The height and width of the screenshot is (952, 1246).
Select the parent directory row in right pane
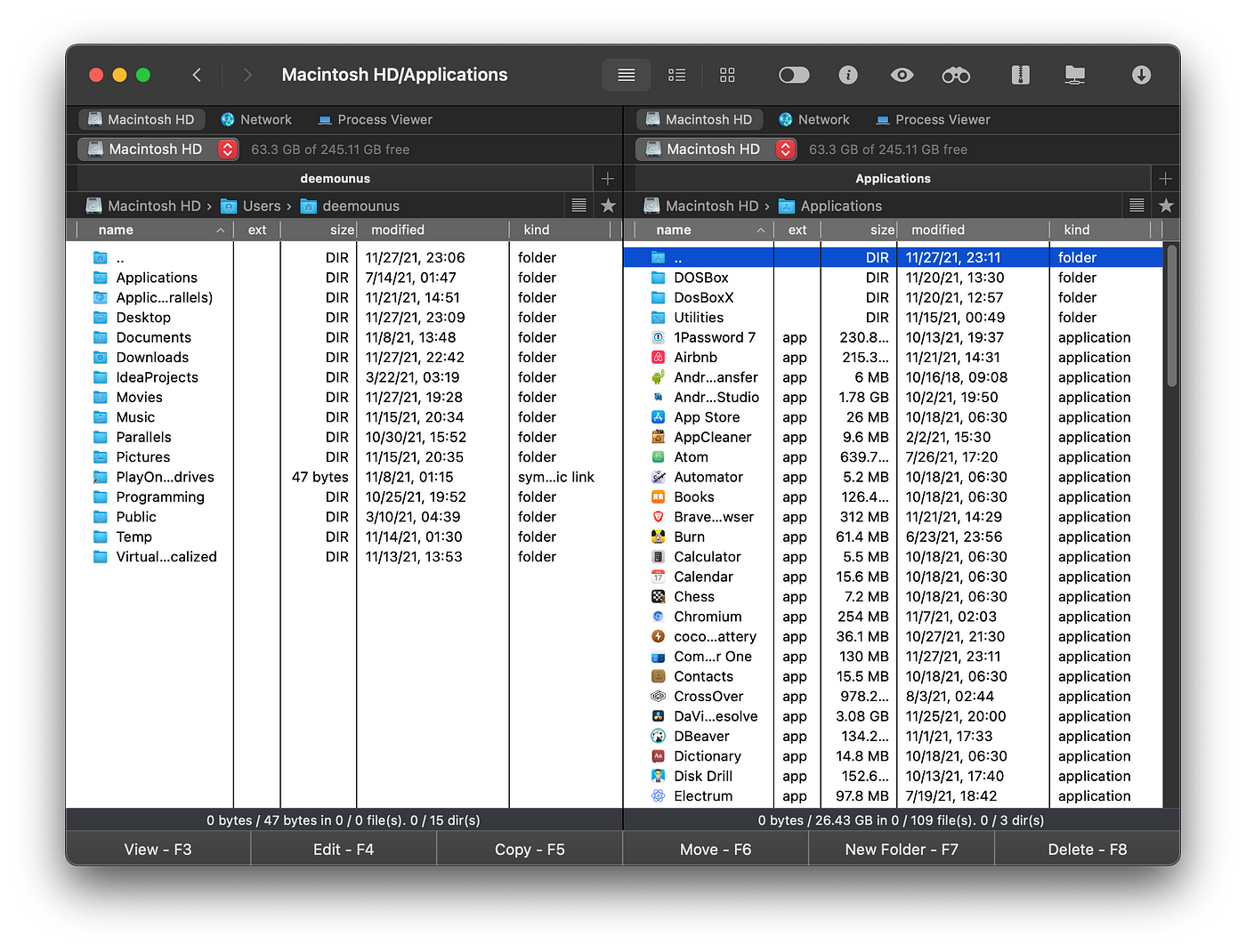[x=893, y=258]
